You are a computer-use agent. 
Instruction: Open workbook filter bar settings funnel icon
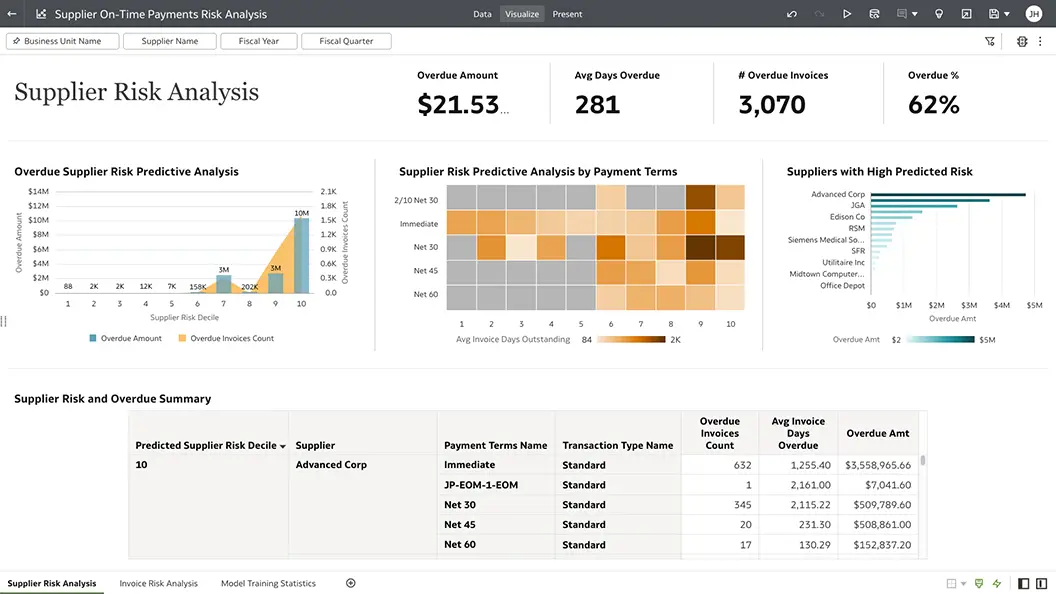point(990,41)
